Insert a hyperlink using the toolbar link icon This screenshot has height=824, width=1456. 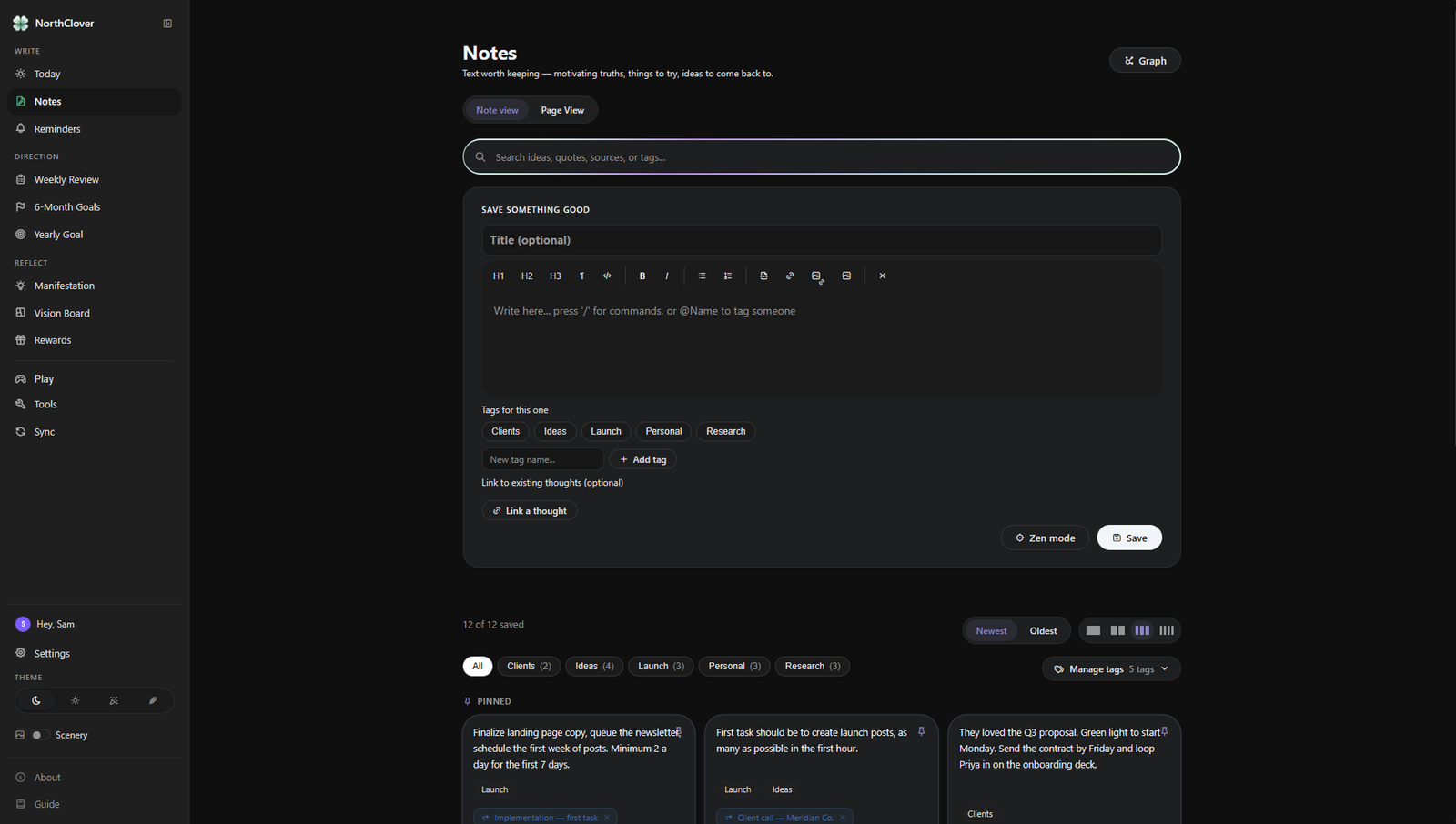pyautogui.click(x=790, y=276)
